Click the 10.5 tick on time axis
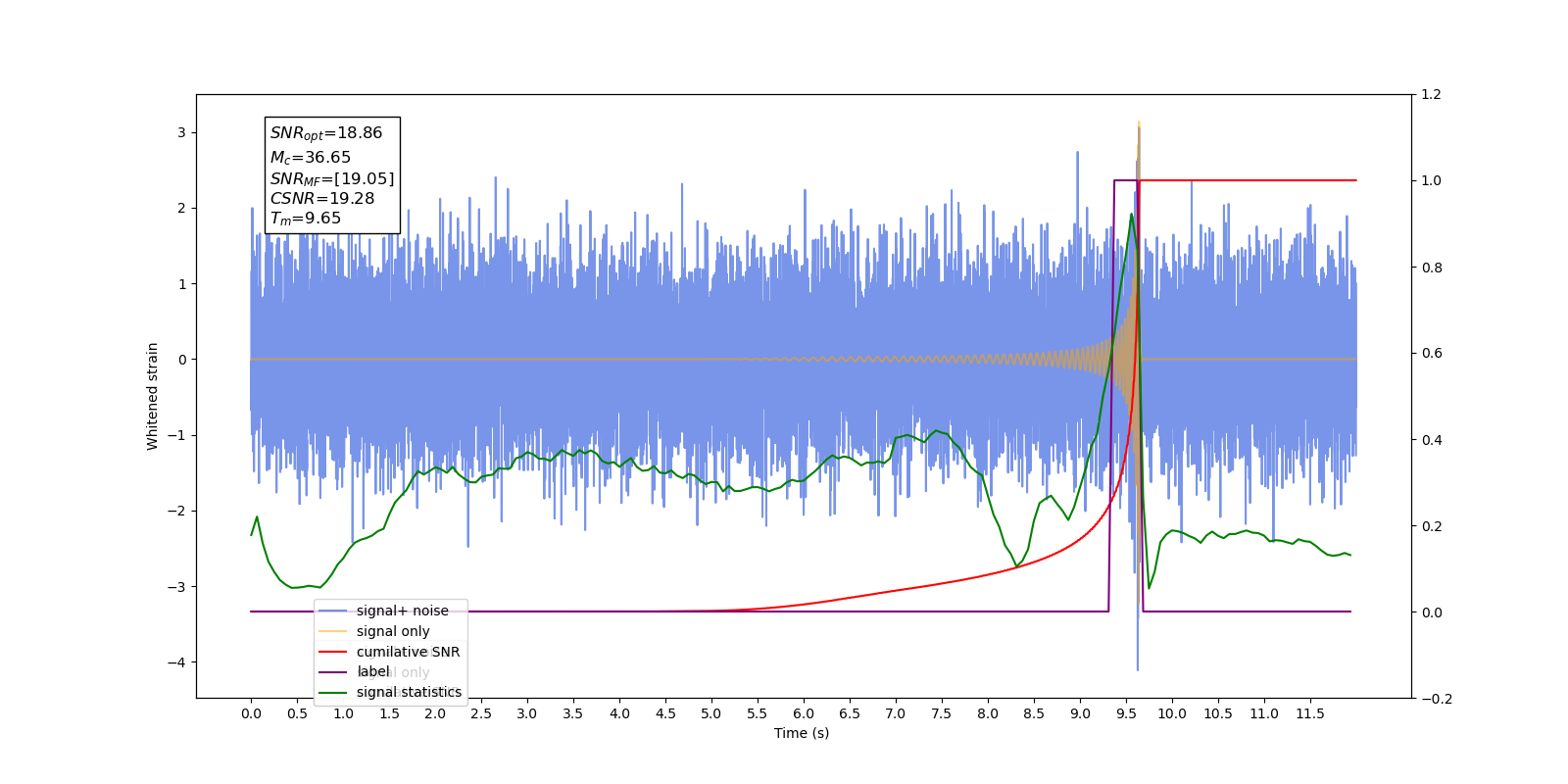This screenshot has height=784, width=1568. [x=1218, y=713]
